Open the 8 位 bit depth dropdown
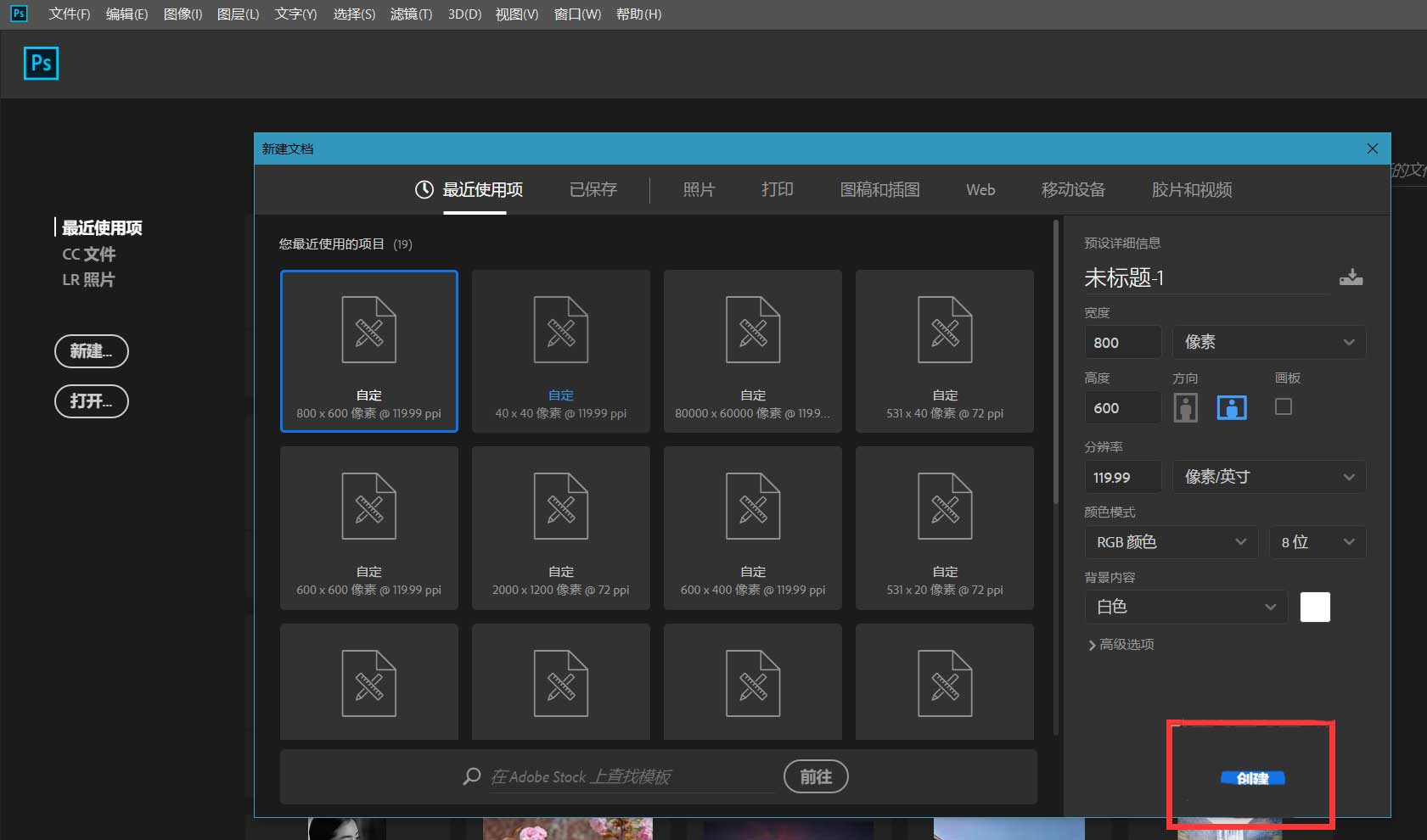The width and height of the screenshot is (1427, 840). pos(1317,542)
